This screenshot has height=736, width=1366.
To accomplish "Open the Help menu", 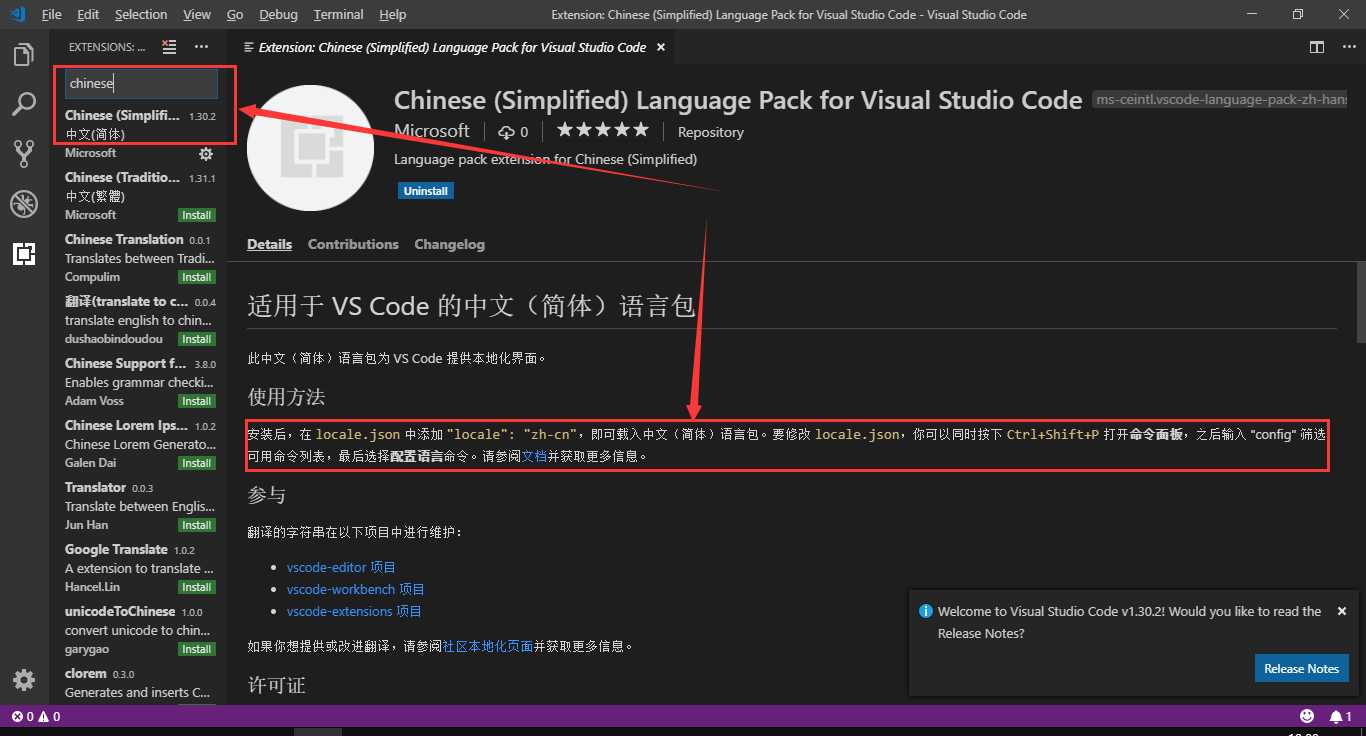I will click(393, 14).
